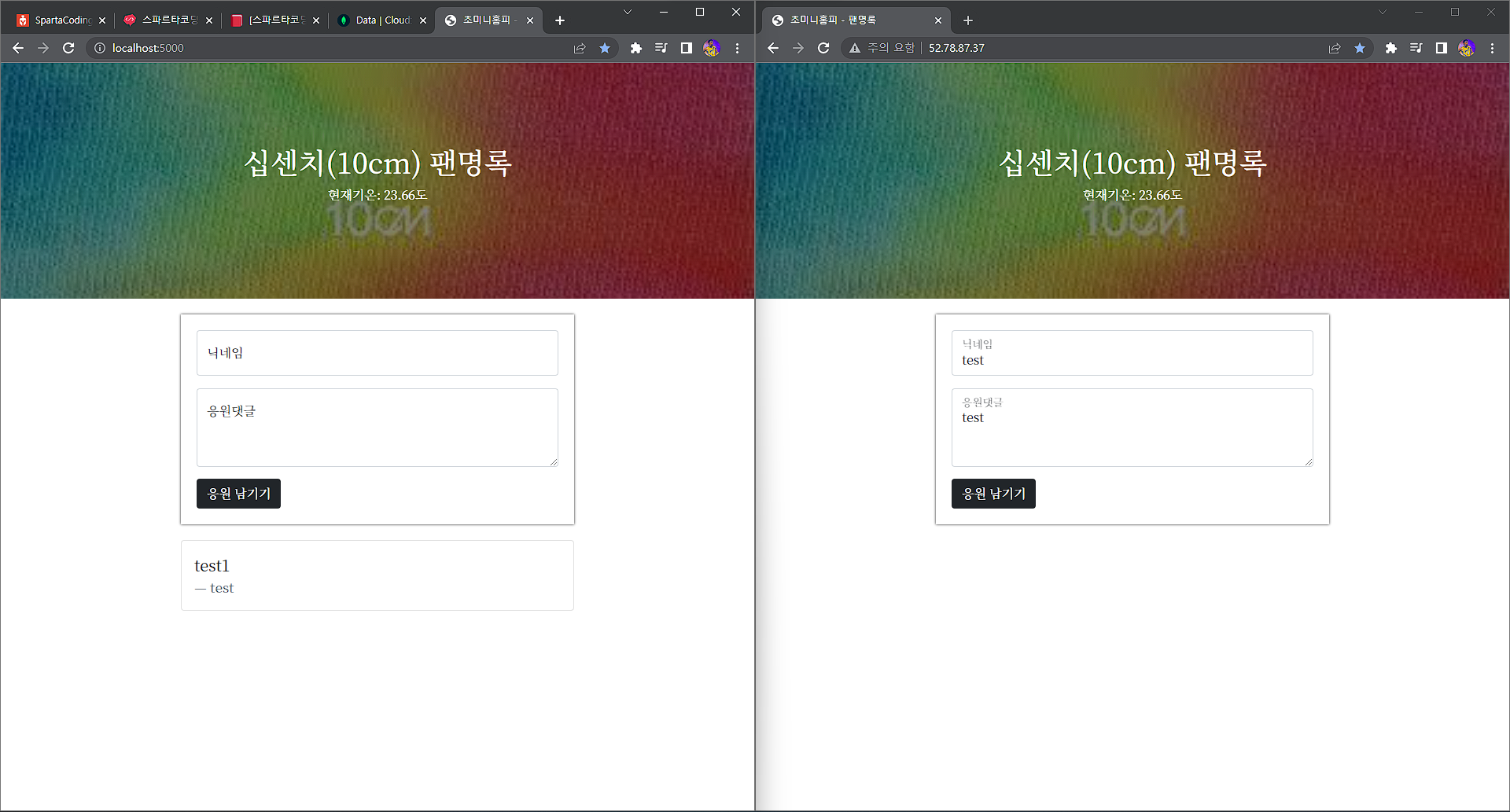Switch to SpartaCoding tab
1510x812 pixels.
click(x=61, y=20)
